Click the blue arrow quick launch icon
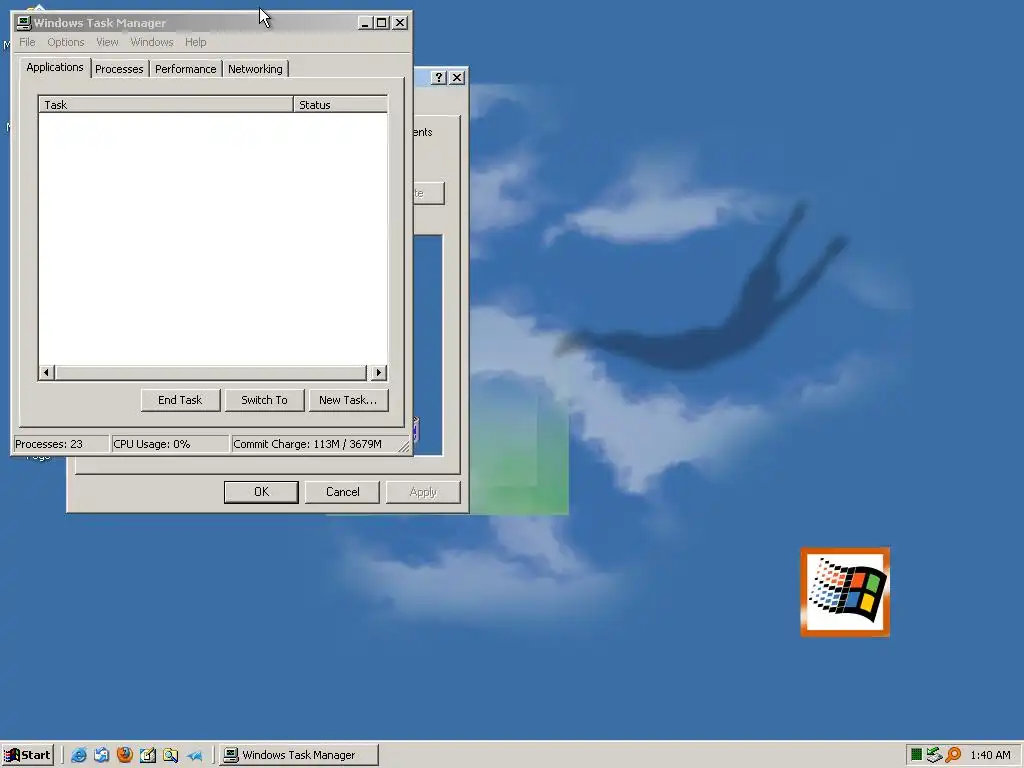The width and height of the screenshot is (1024, 768). [x=194, y=755]
